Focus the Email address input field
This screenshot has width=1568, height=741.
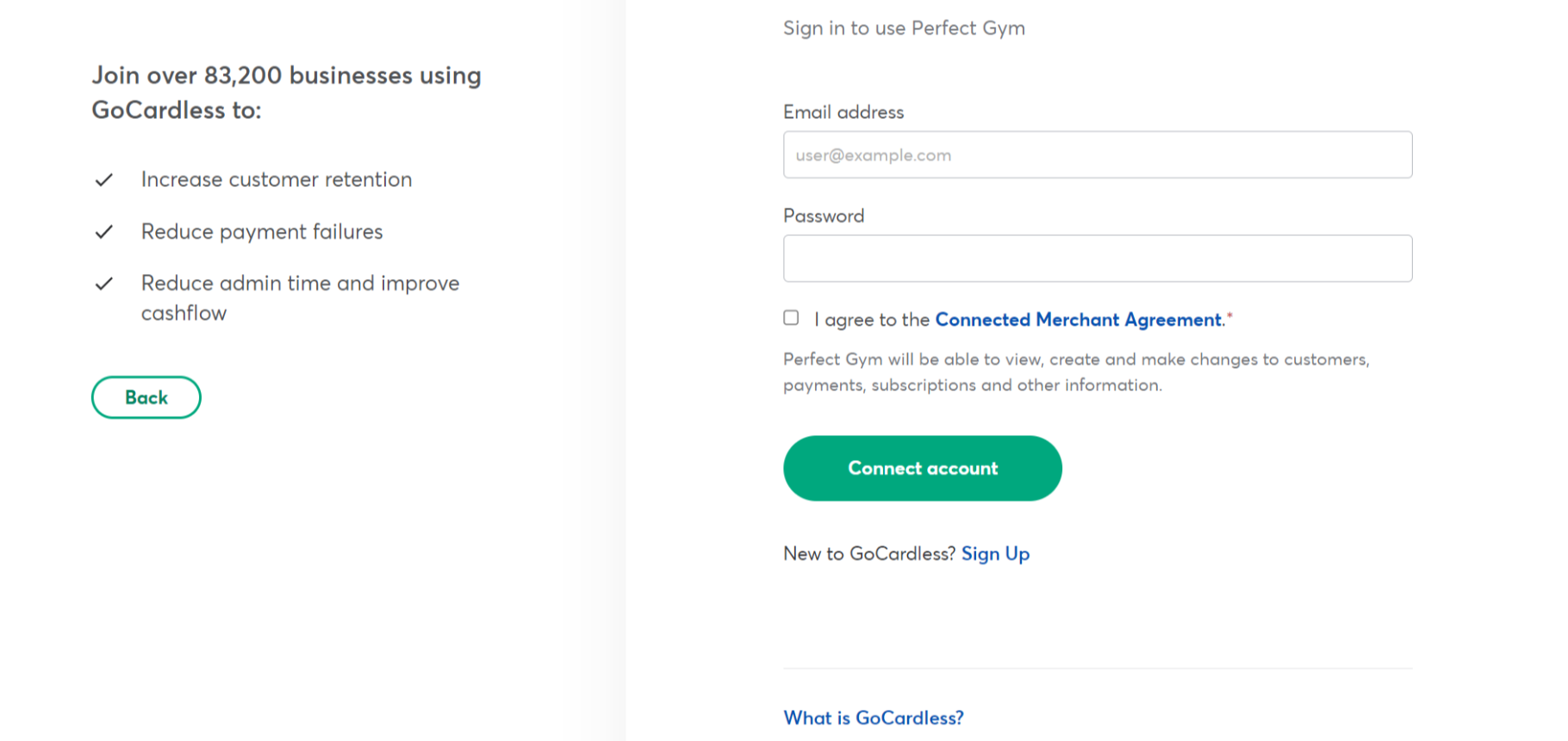click(x=1097, y=155)
